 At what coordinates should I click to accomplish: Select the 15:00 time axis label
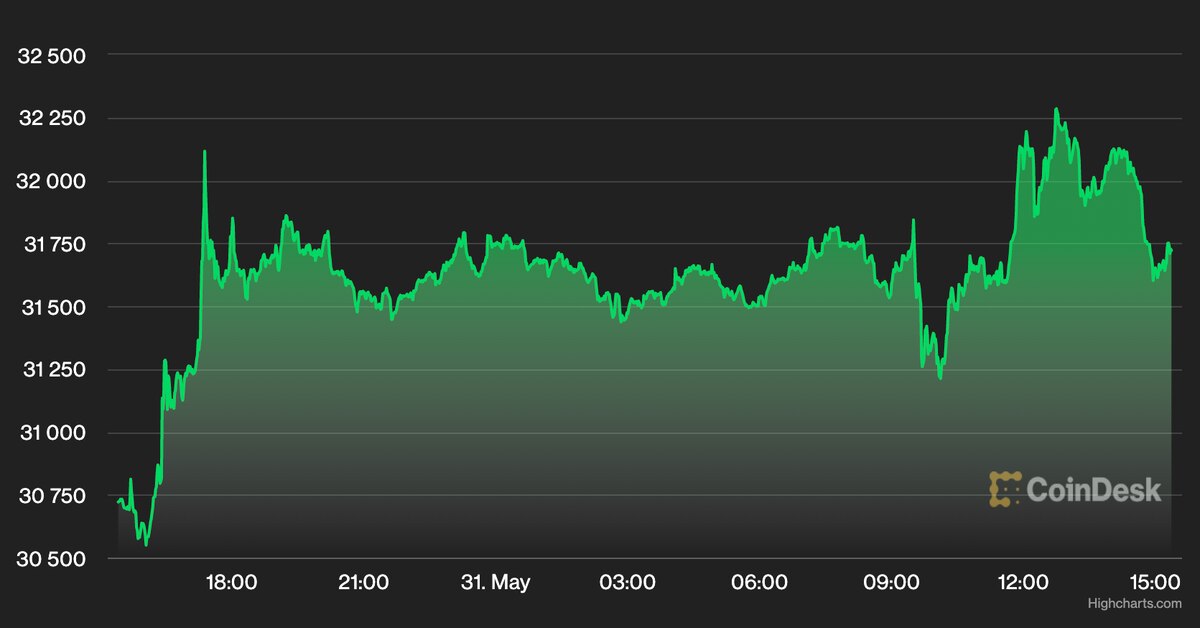pyautogui.click(x=1154, y=582)
